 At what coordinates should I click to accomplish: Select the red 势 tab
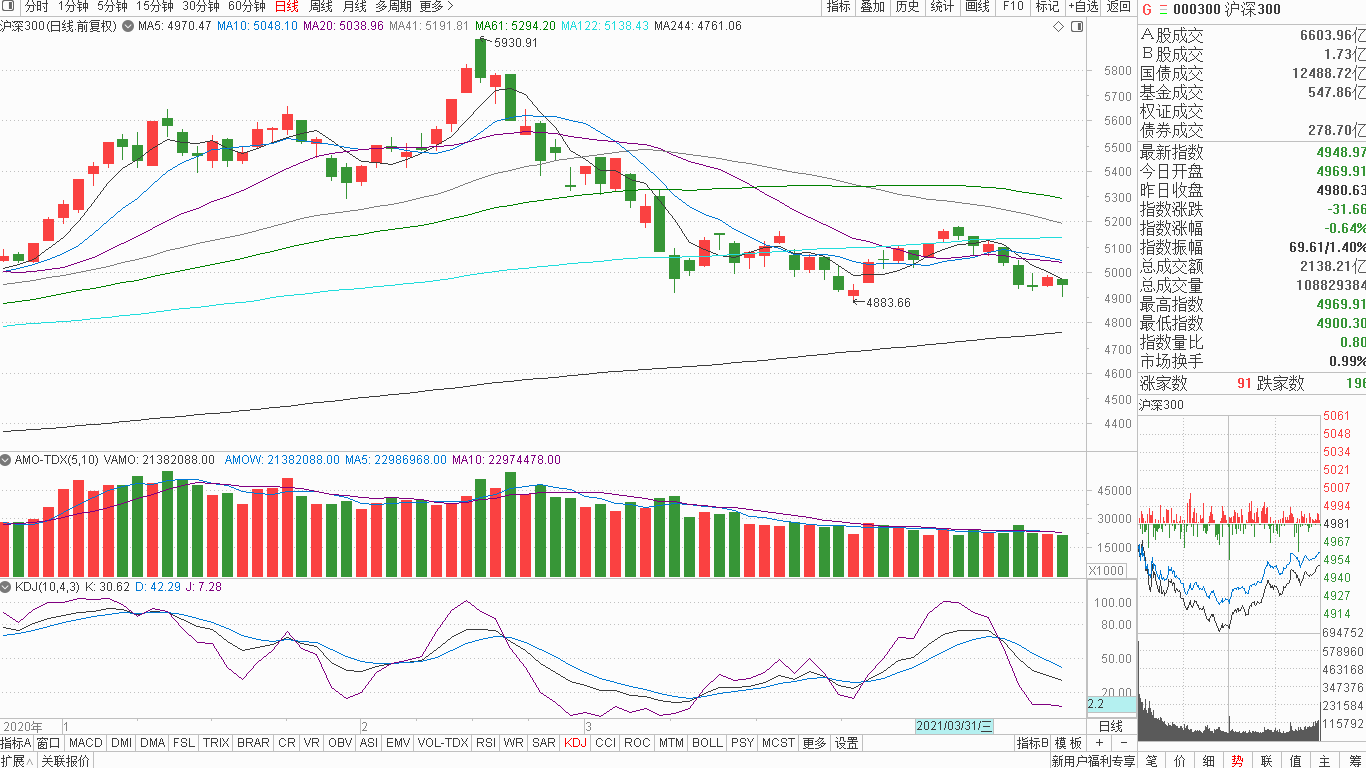click(1237, 761)
